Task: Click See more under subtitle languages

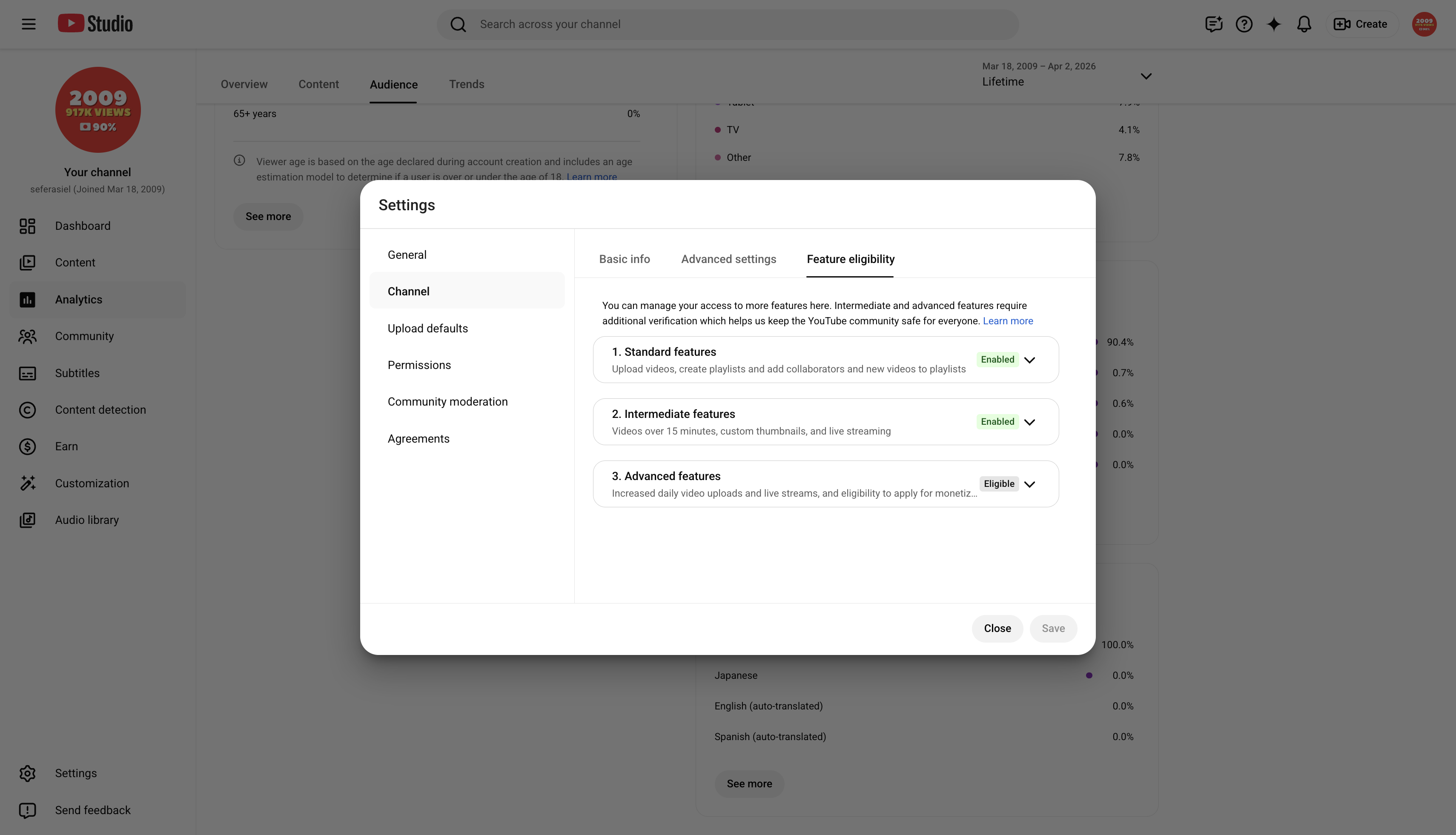Action: (749, 784)
